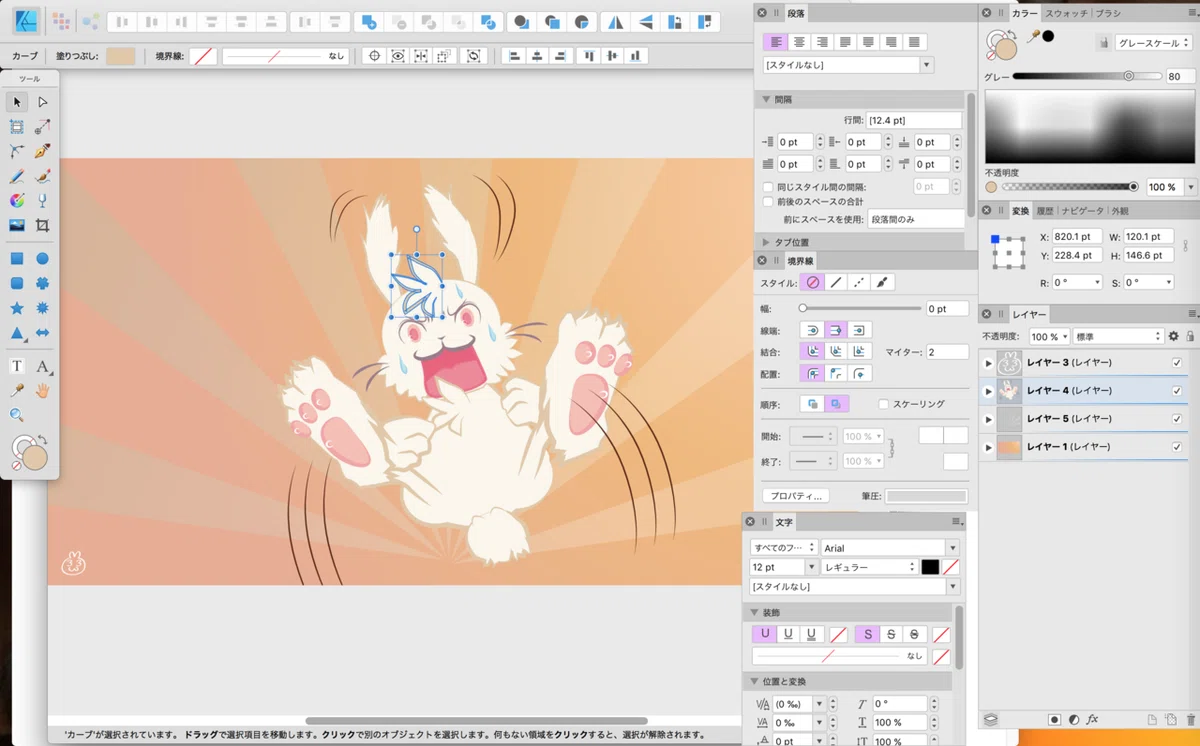
Task: Click the stroke 幅 width slider
Action: [x=860, y=309]
